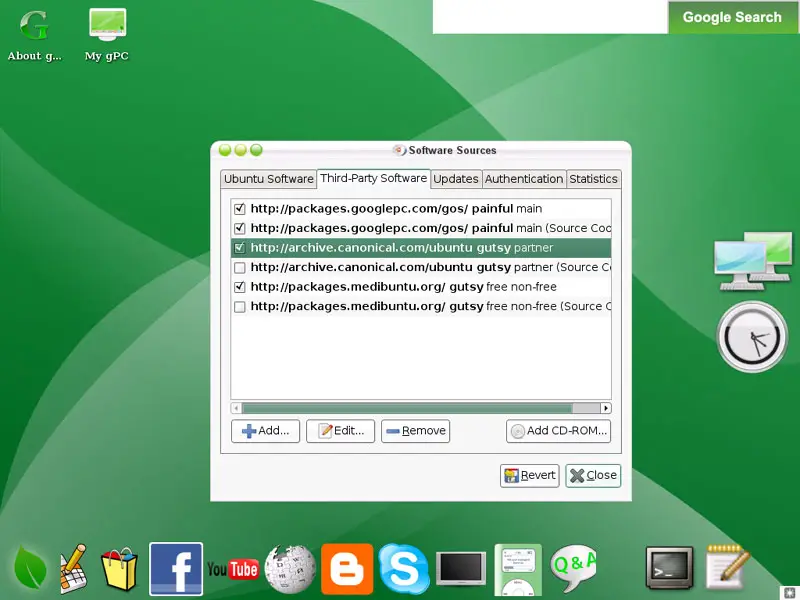Launch Blogger from the dock
This screenshot has height=600, width=800.
(347, 569)
